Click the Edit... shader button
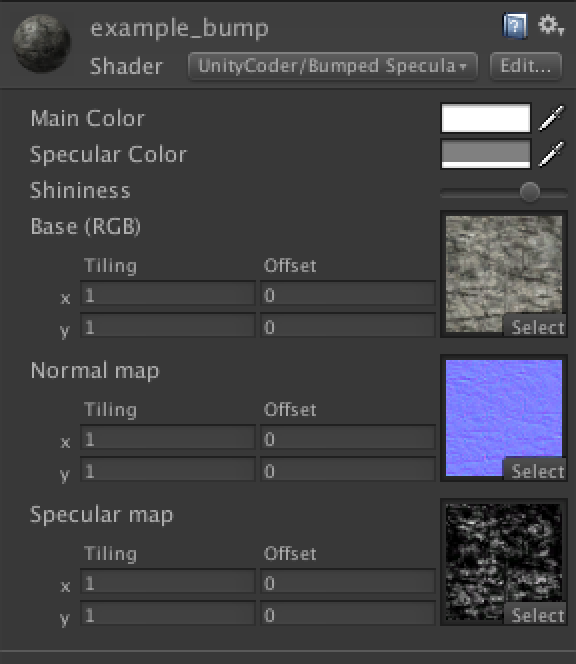 [526, 66]
